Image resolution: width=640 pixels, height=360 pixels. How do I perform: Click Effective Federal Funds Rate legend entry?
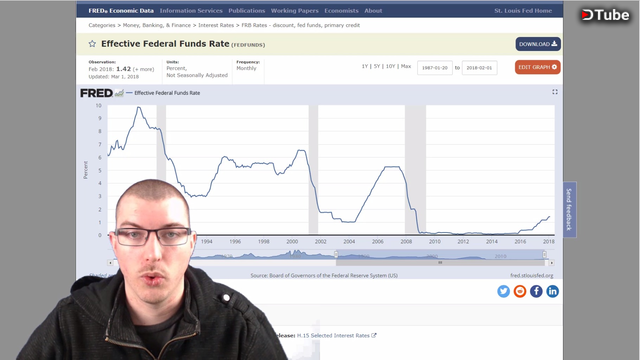[163, 93]
